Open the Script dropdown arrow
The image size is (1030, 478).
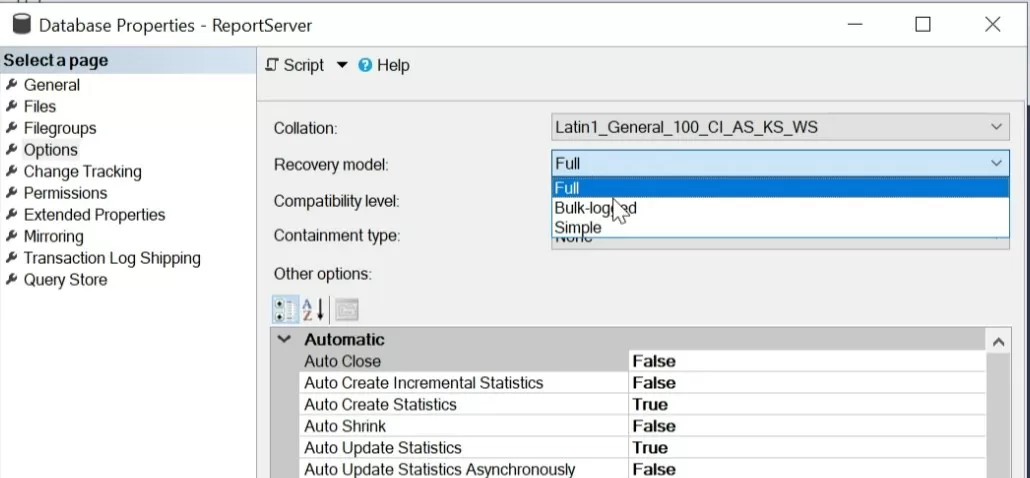point(342,65)
